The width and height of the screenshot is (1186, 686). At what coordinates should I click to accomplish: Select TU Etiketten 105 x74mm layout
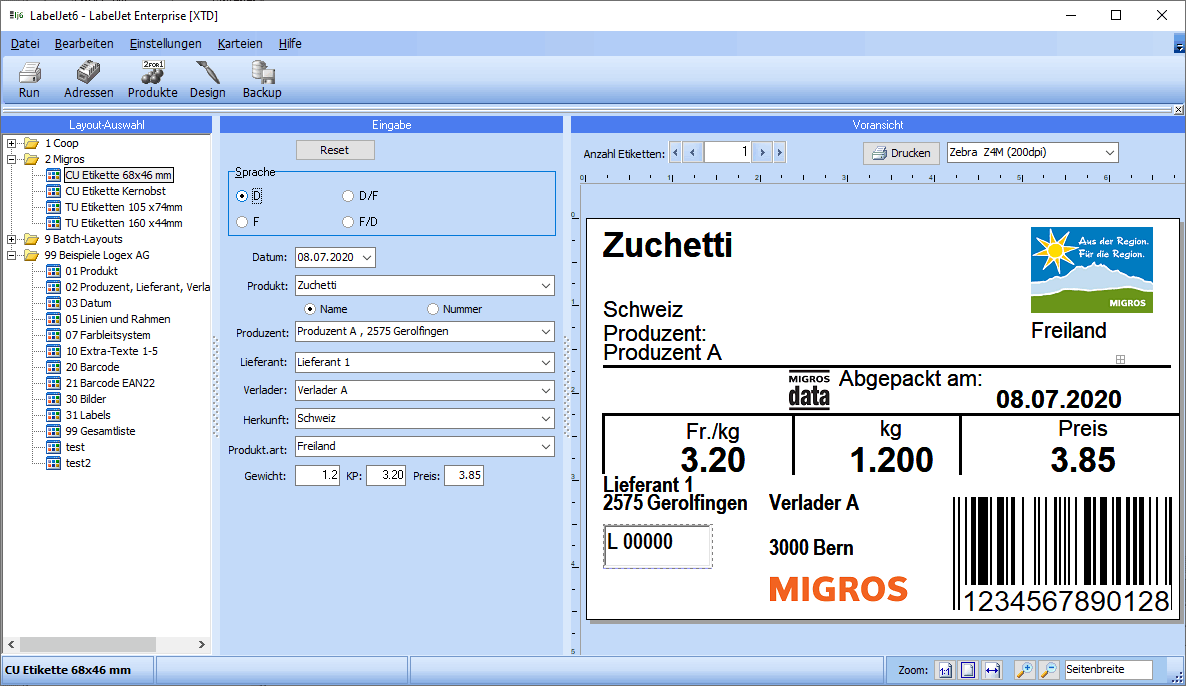pos(123,206)
